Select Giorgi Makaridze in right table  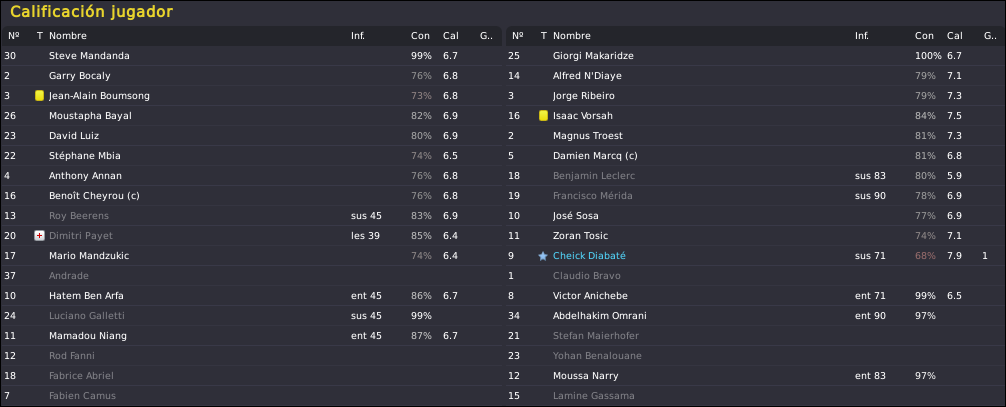[x=755, y=56]
